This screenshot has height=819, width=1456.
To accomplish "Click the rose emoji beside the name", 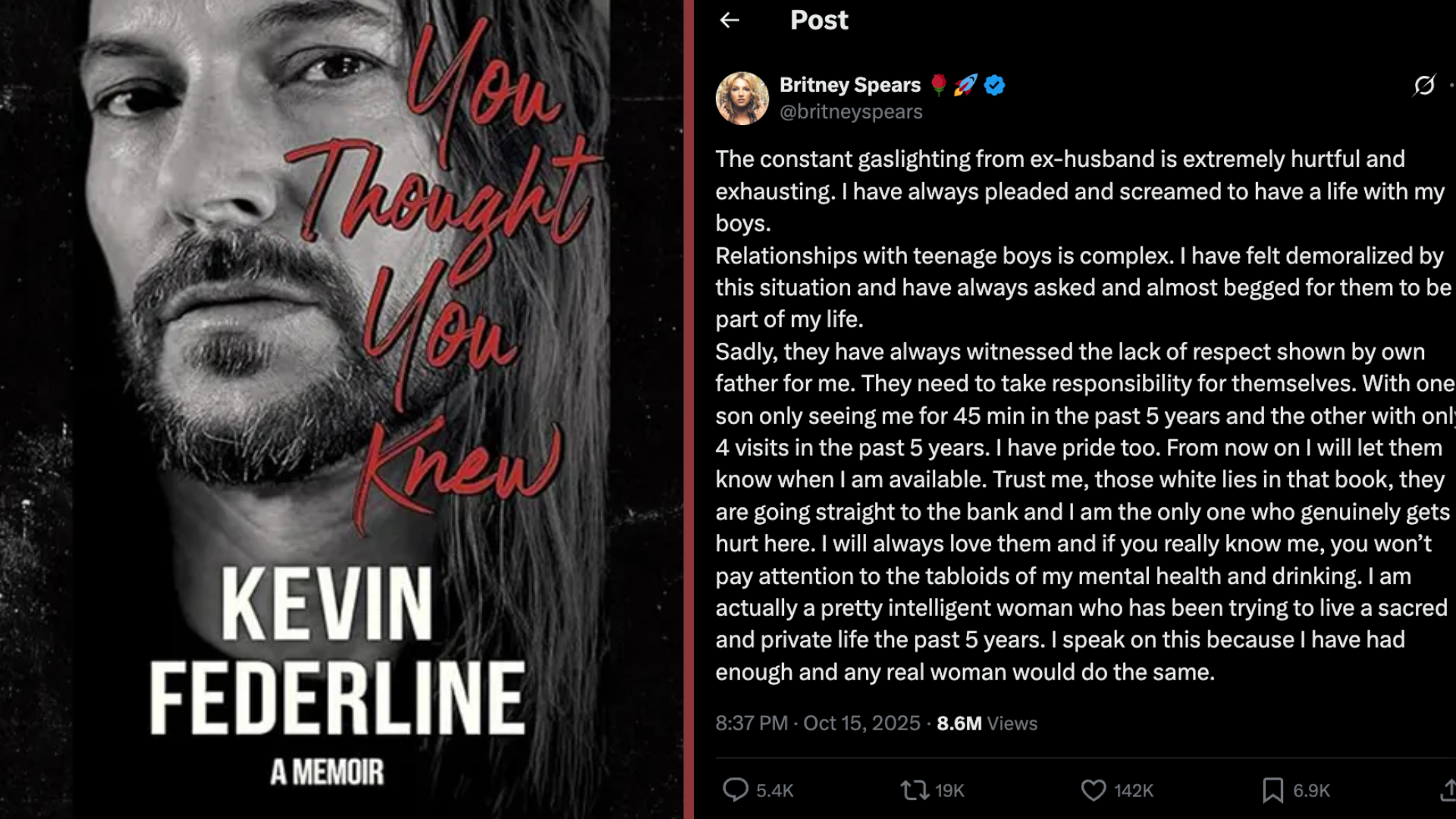I will point(939,85).
